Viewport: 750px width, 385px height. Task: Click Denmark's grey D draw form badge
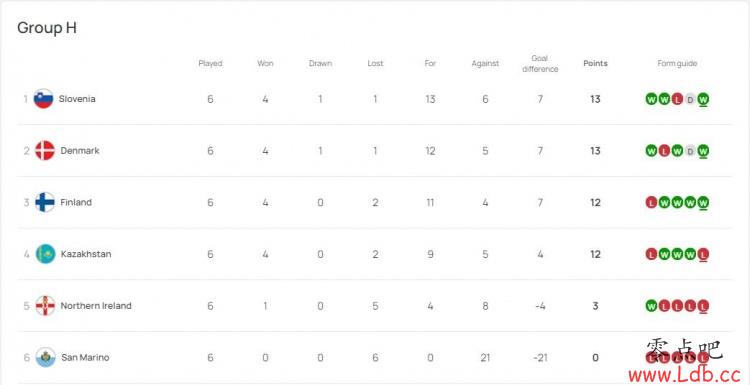click(690, 151)
